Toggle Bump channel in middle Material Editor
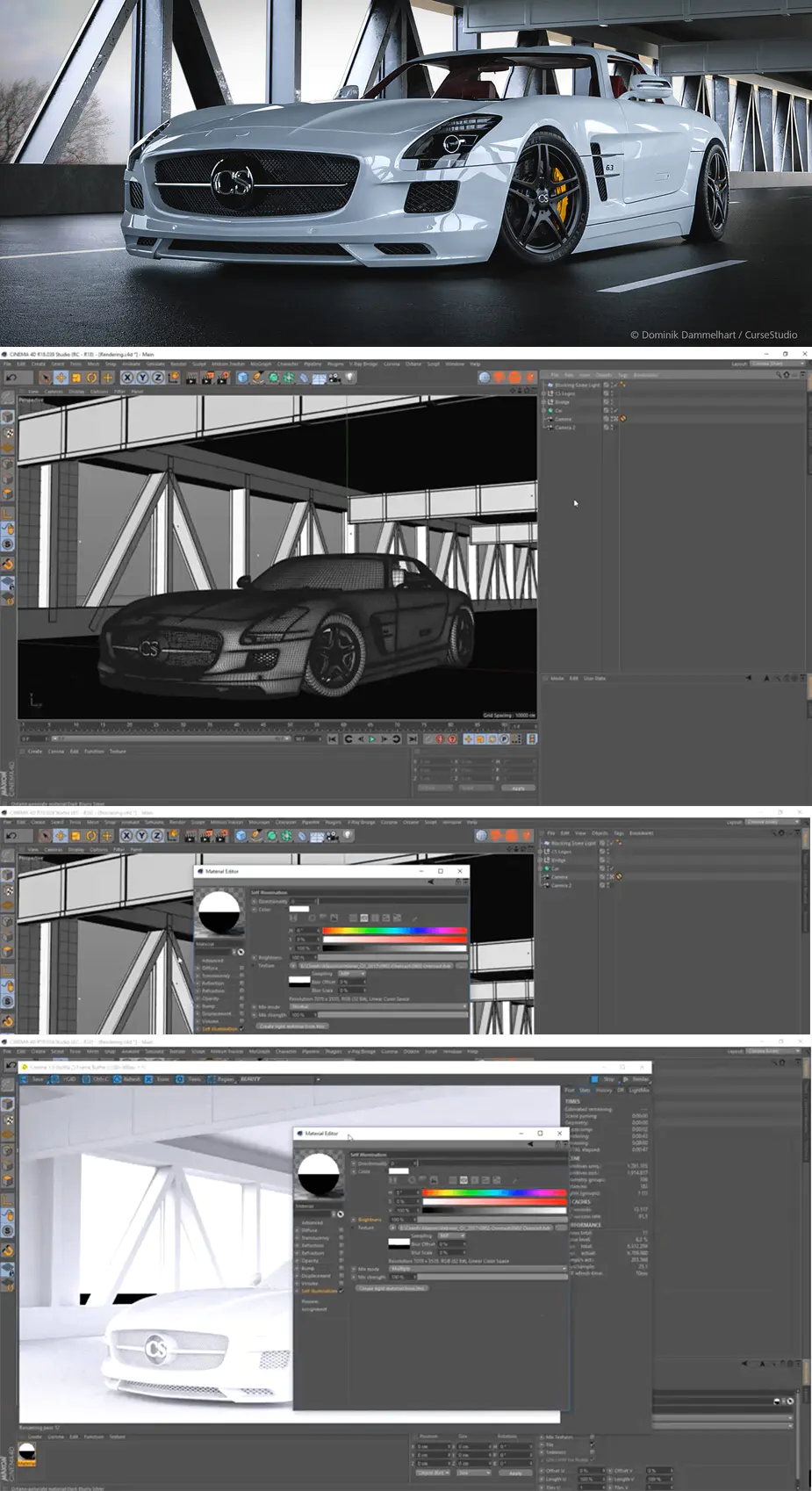 pos(241,1006)
